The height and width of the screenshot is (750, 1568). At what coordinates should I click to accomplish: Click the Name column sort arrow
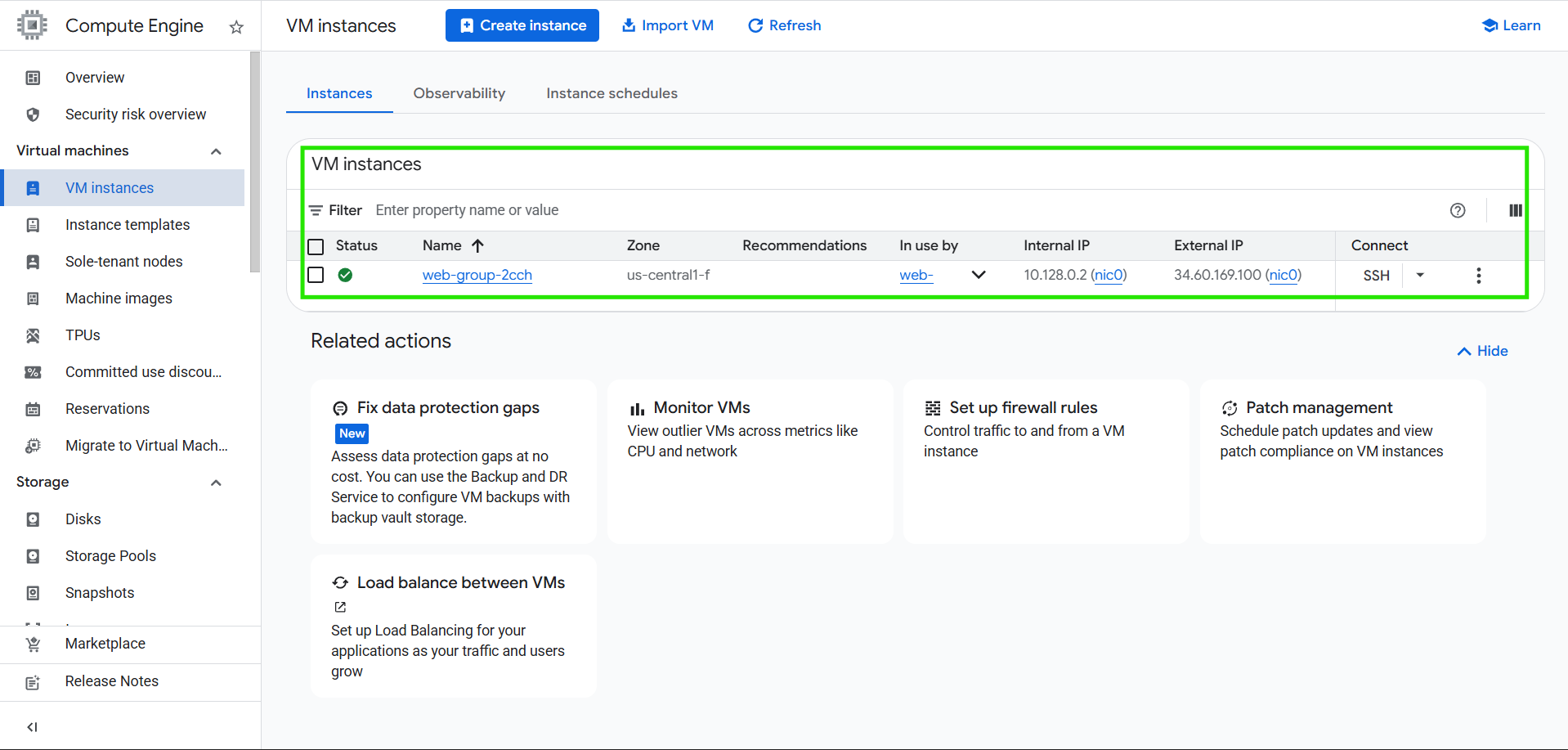(x=478, y=245)
